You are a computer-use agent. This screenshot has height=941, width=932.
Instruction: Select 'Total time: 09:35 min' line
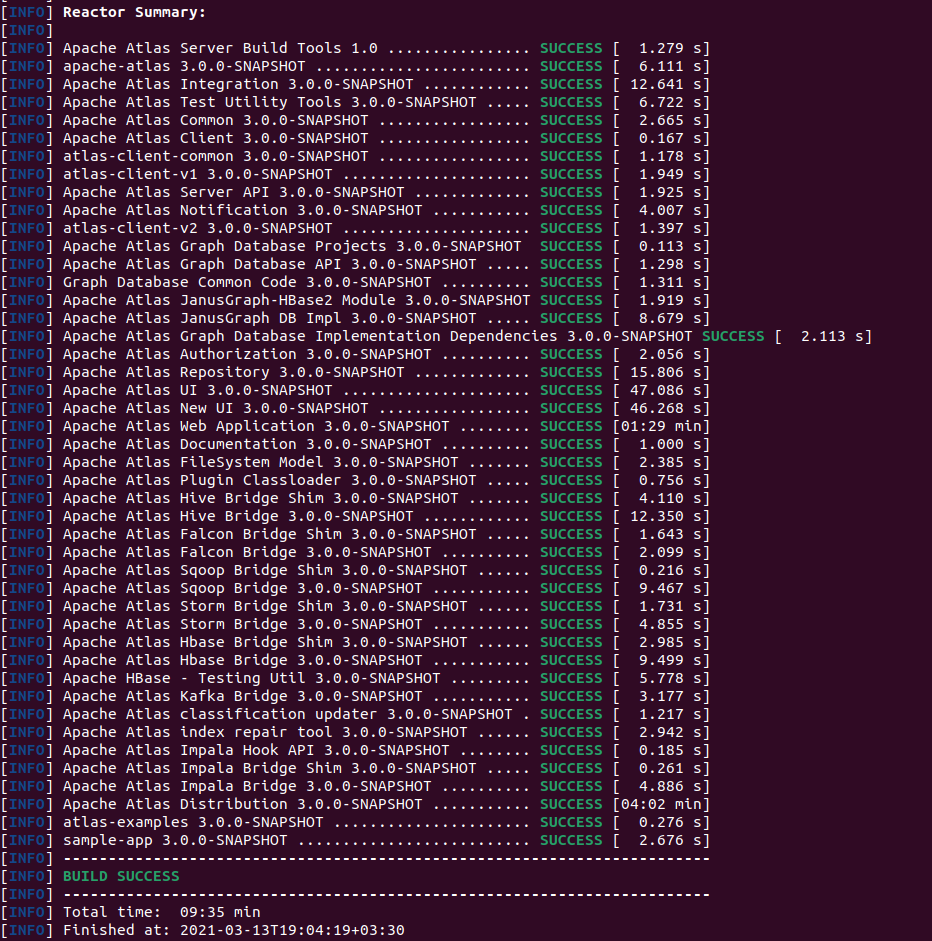[161, 912]
